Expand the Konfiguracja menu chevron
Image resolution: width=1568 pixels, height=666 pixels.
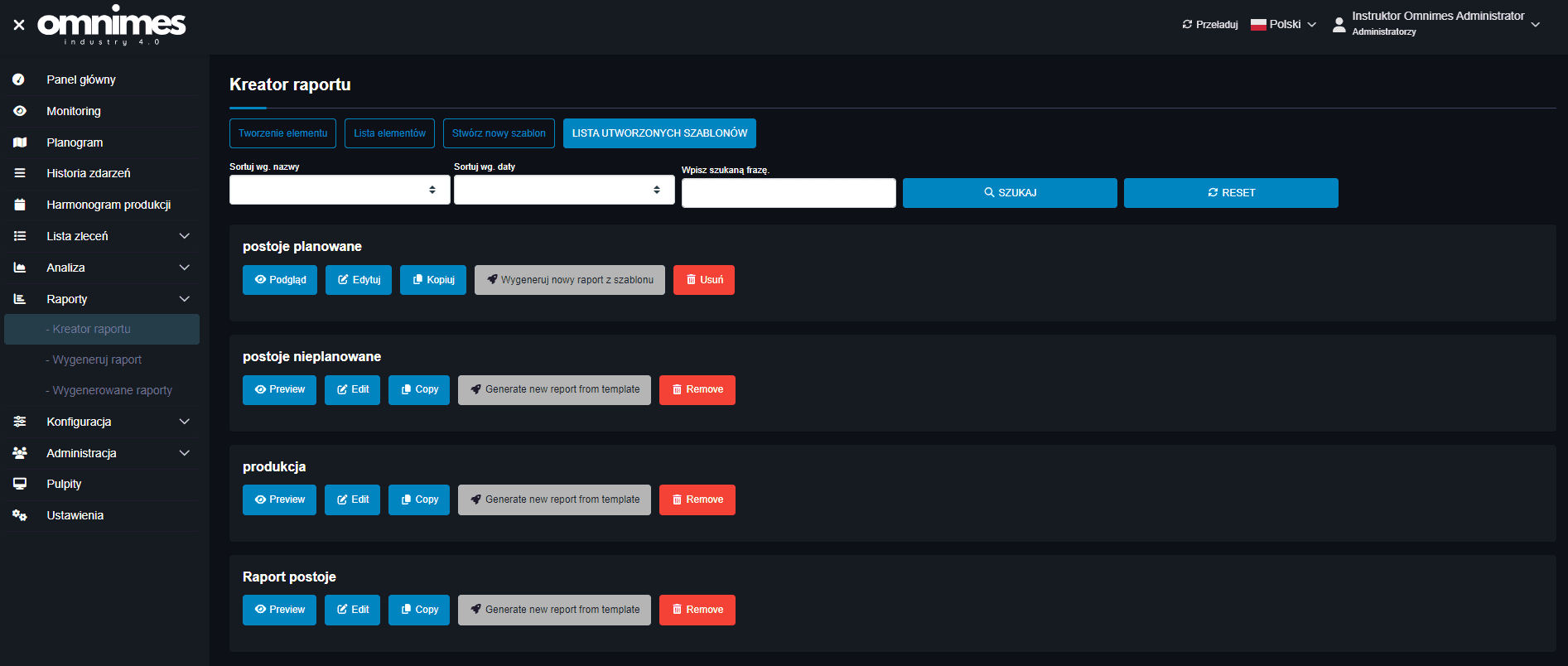click(185, 422)
